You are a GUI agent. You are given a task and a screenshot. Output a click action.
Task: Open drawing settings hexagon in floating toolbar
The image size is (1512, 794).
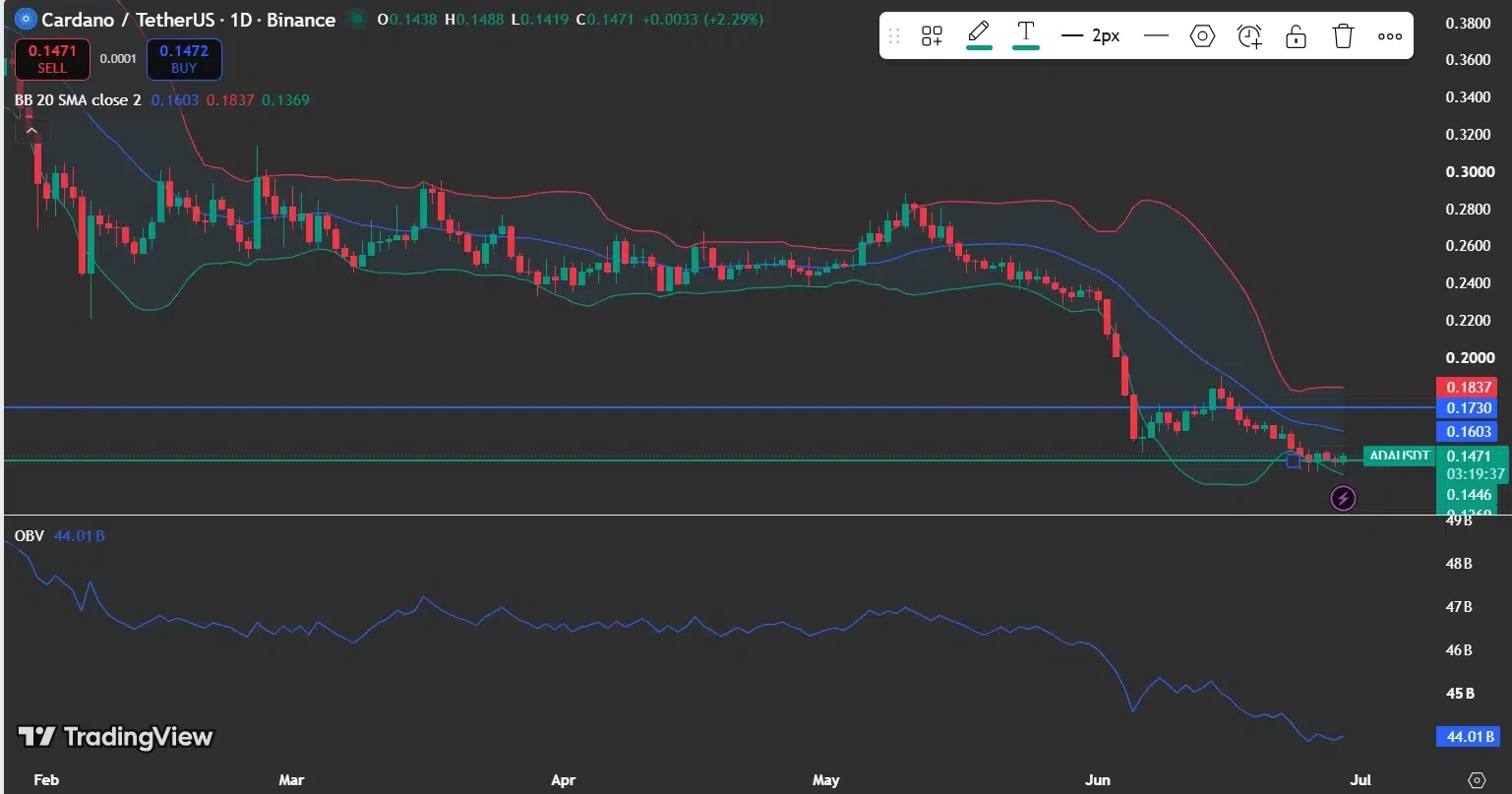tap(1202, 36)
